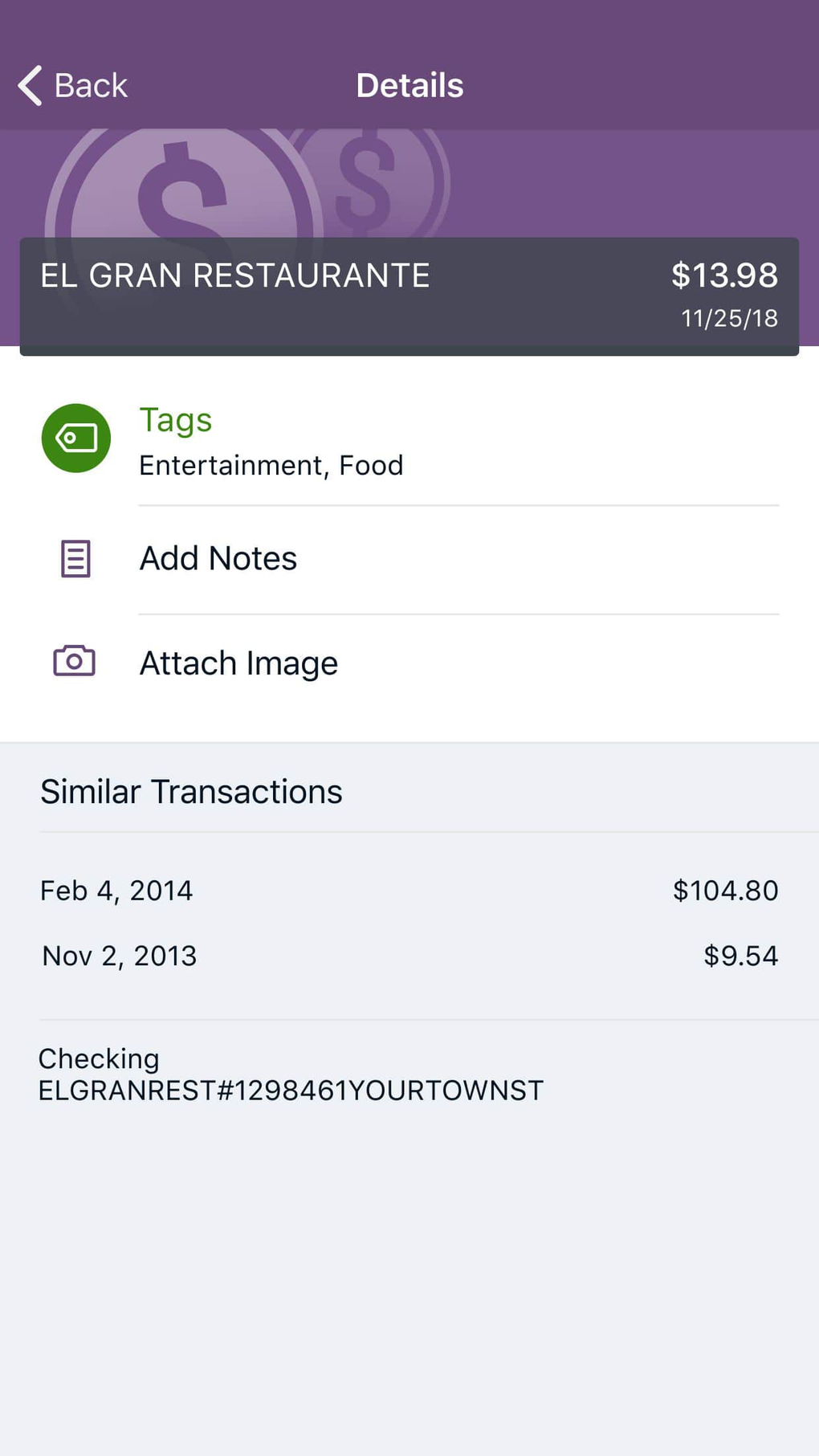
Task: Tap the Similar Transactions heading
Action: 191,792
